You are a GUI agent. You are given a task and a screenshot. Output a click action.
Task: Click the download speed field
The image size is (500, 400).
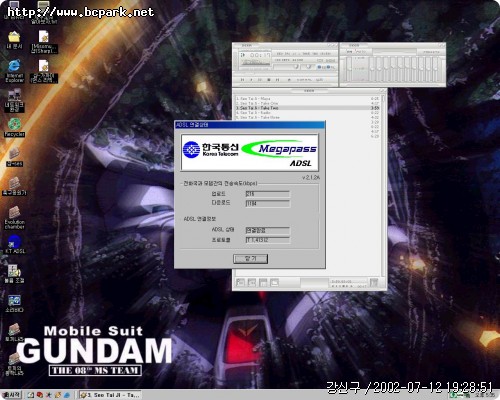[268, 203]
